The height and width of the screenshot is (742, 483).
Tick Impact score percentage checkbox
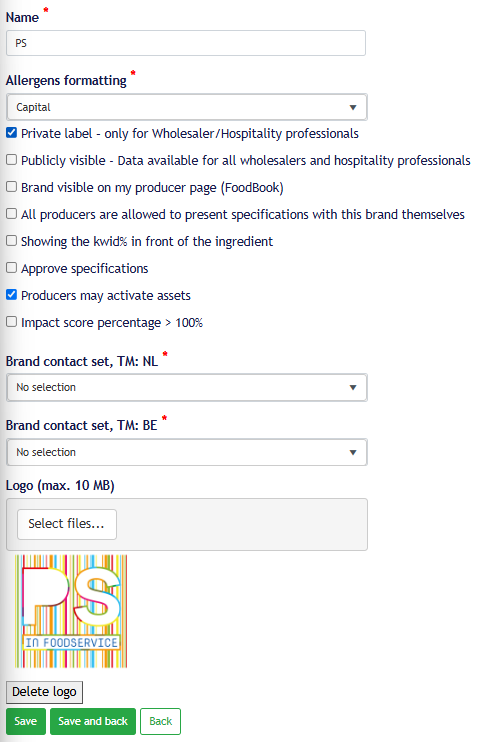[11, 322]
